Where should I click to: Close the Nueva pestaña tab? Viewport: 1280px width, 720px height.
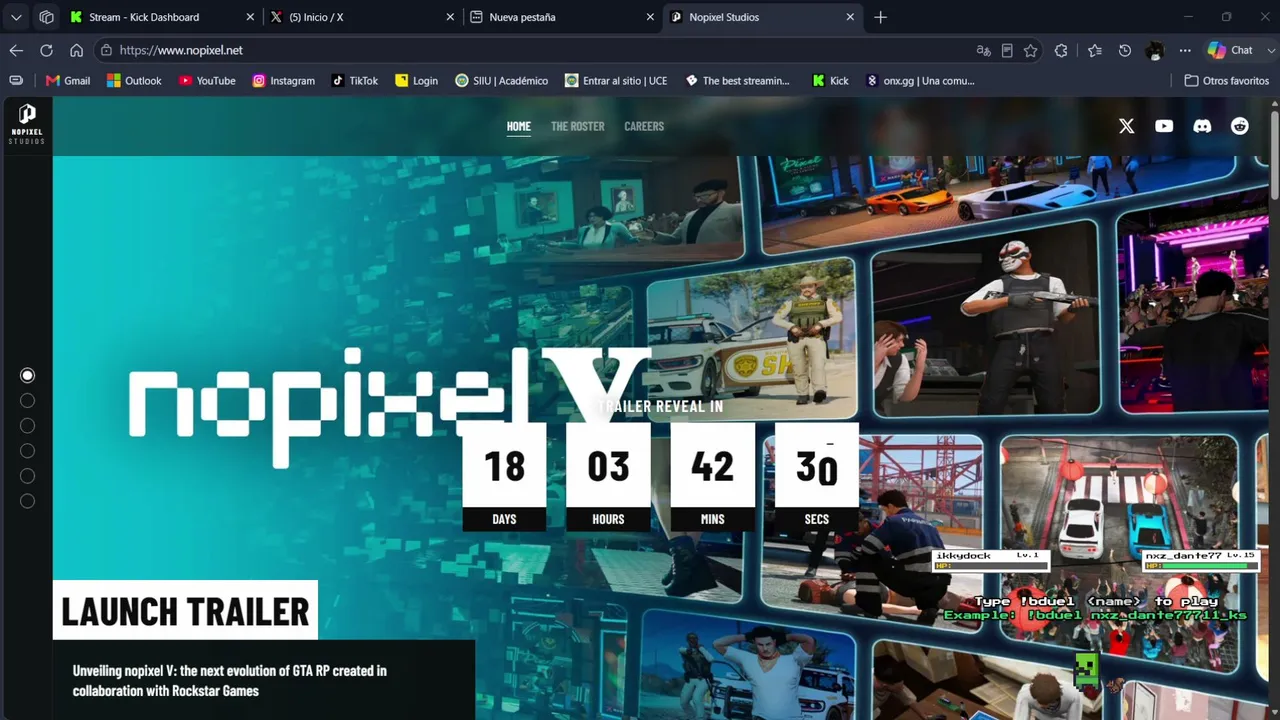tap(650, 17)
